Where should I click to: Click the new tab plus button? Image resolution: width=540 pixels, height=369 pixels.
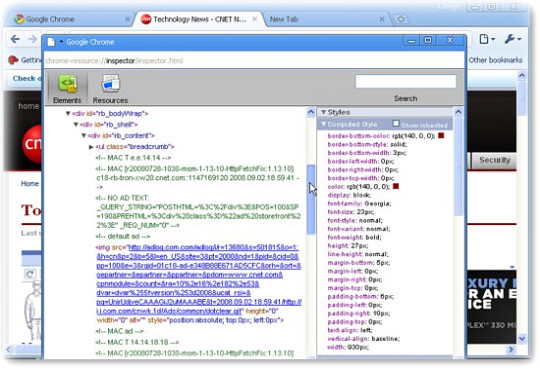[x=401, y=19]
